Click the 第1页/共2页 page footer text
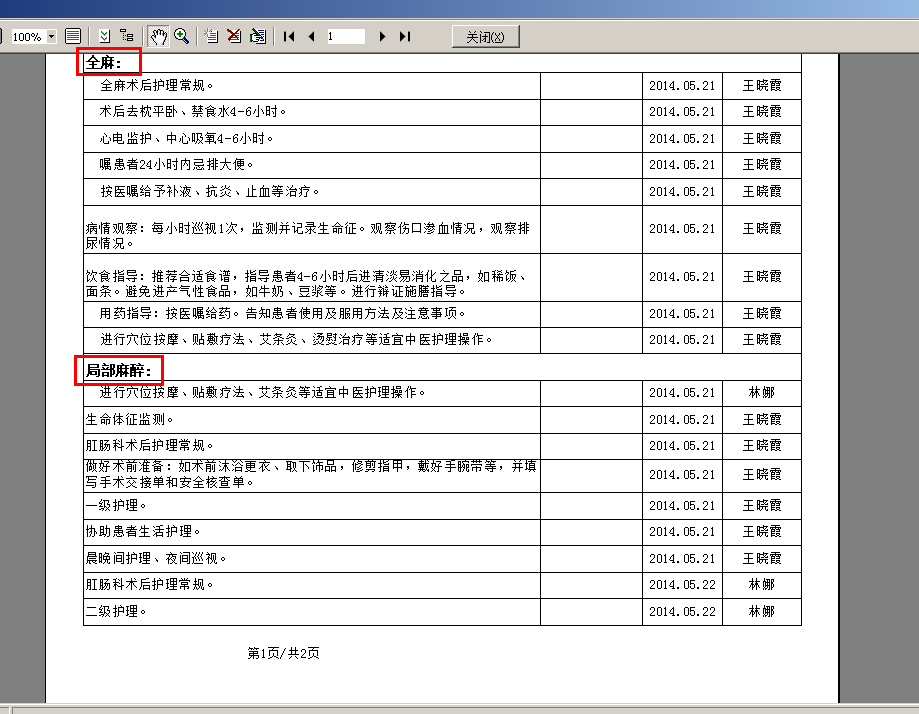Viewport: 919px width, 714px height. [x=284, y=654]
